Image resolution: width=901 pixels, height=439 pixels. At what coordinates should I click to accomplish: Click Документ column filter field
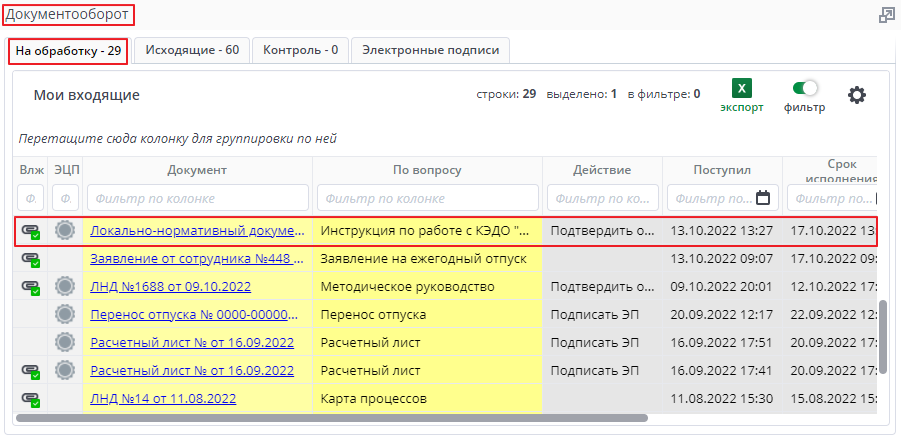point(197,198)
